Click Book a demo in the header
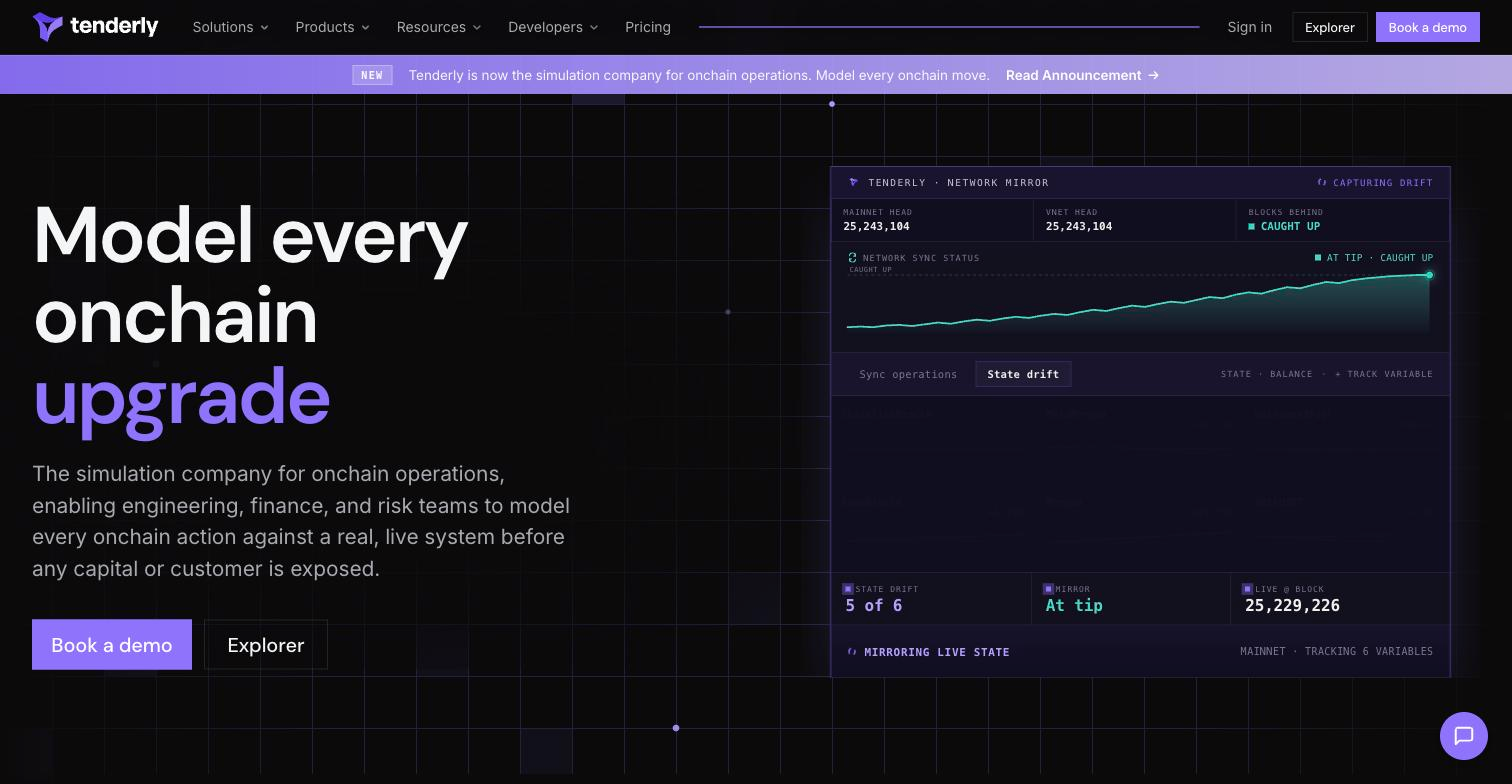Viewport: 1512px width, 784px height. click(1427, 27)
